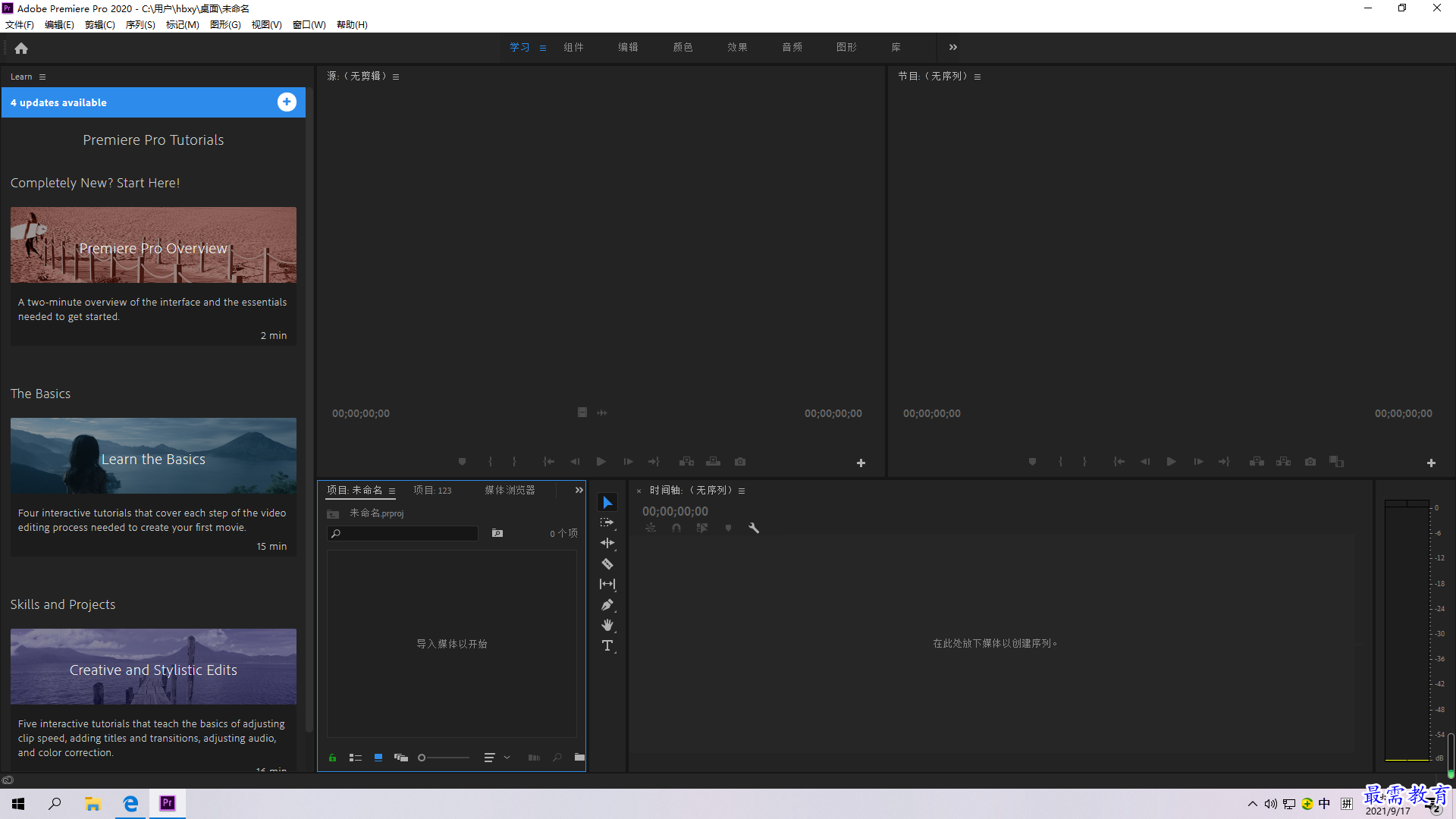Click the Find magnifier icon in Project panel footer

point(557,757)
